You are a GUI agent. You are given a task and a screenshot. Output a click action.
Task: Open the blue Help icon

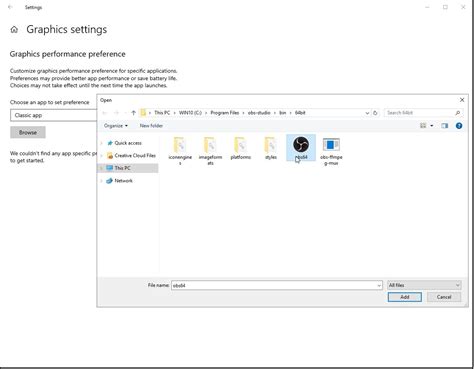(459, 126)
